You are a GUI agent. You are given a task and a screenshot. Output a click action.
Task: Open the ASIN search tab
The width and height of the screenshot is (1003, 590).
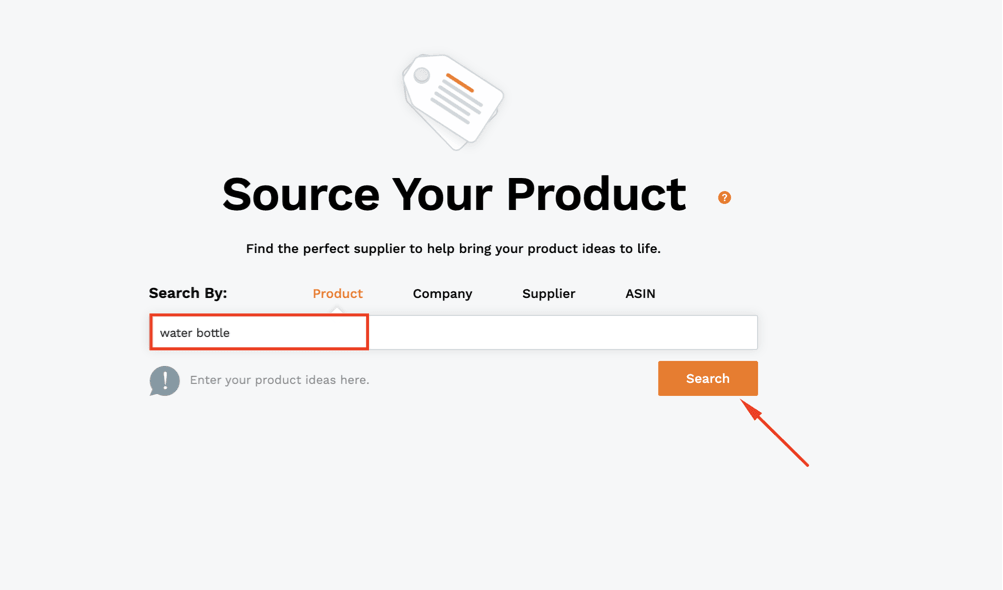(640, 294)
